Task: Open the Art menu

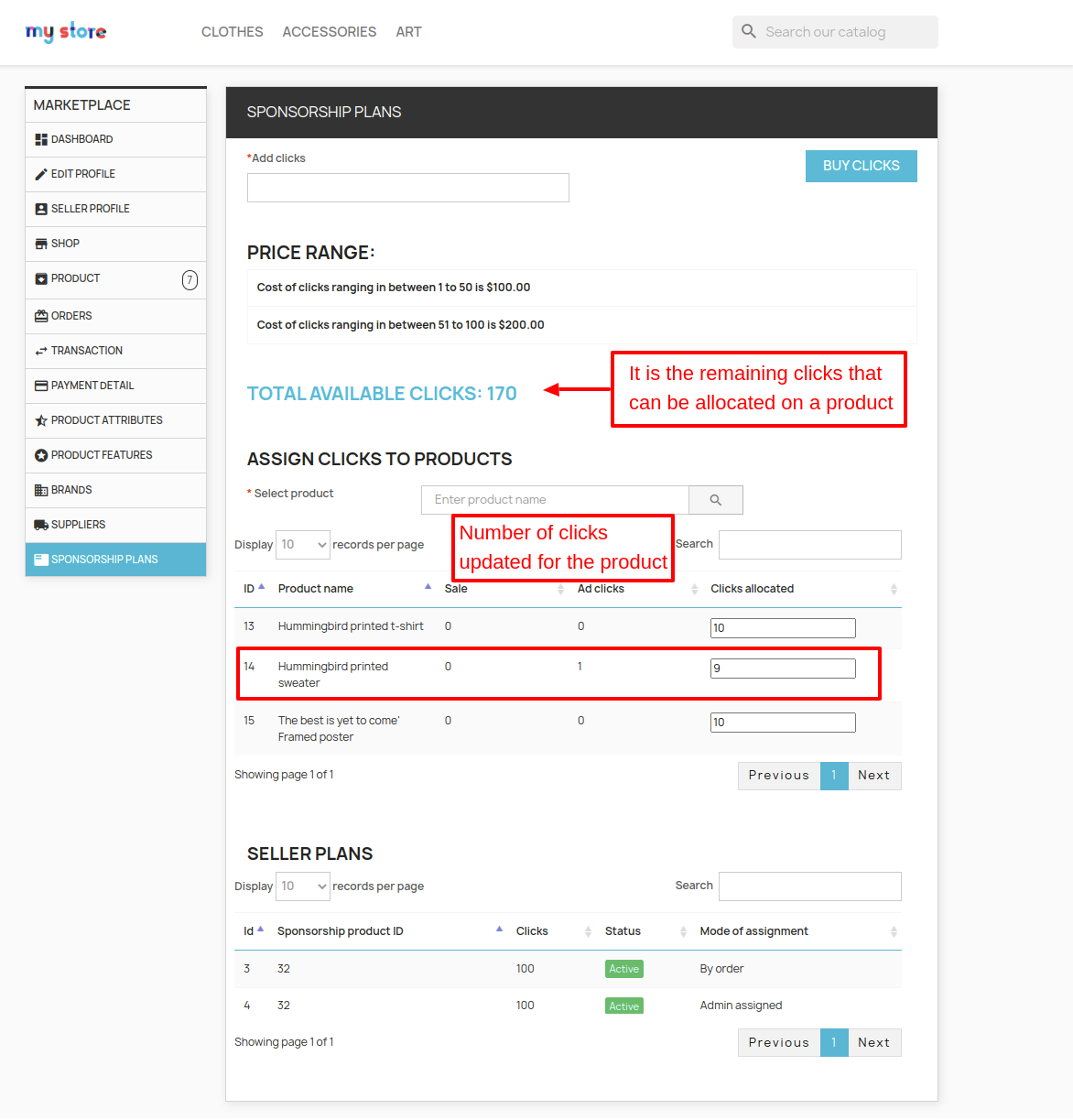Action: point(409,32)
